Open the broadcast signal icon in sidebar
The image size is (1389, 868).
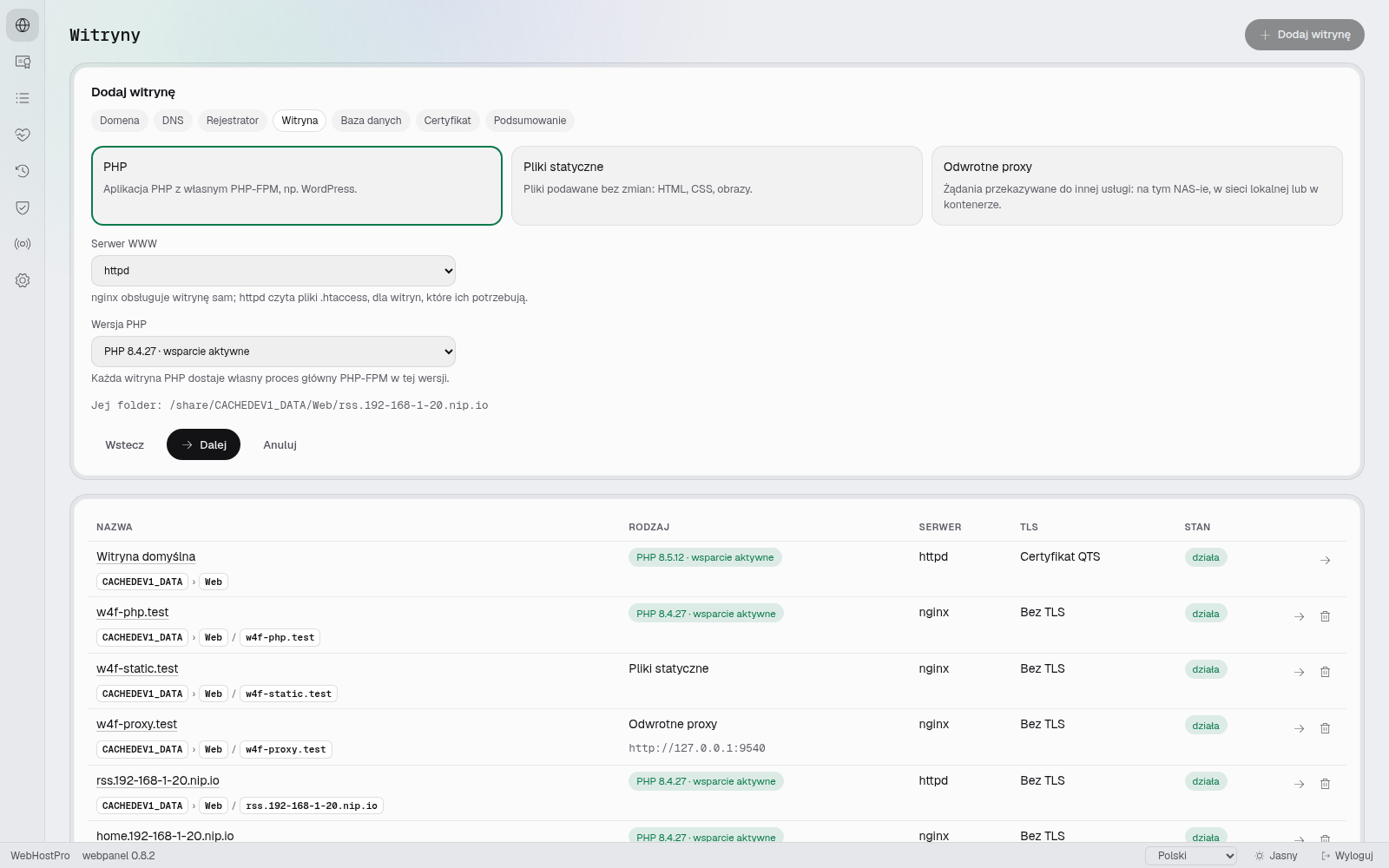(x=23, y=244)
